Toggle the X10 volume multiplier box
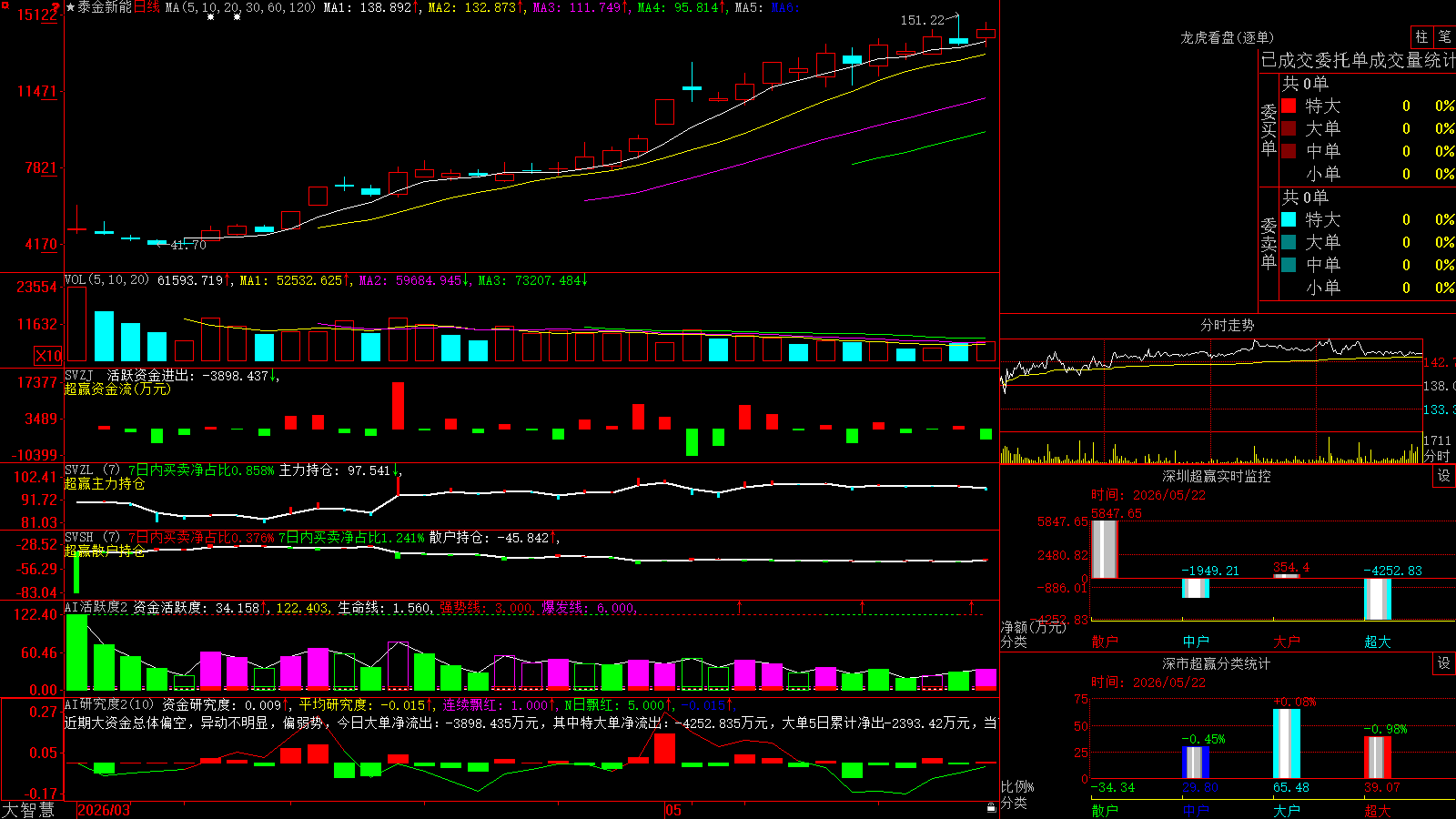 (48, 356)
